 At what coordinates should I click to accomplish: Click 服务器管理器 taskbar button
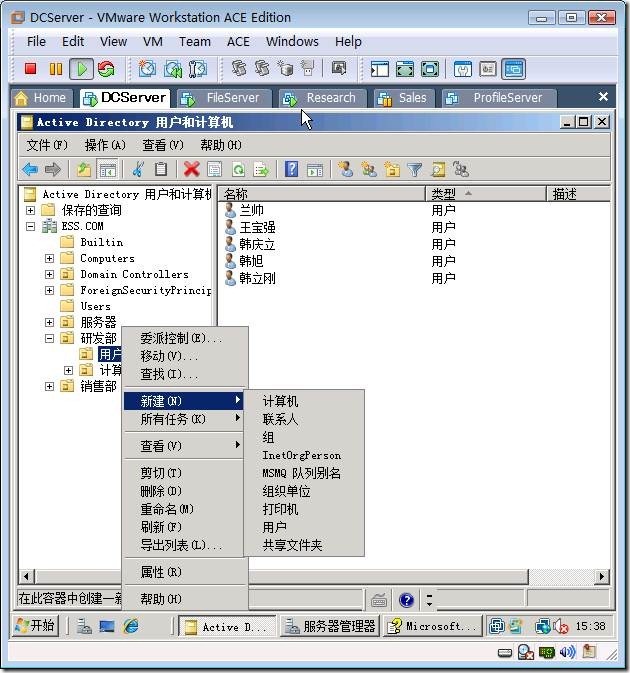pyautogui.click(x=330, y=626)
